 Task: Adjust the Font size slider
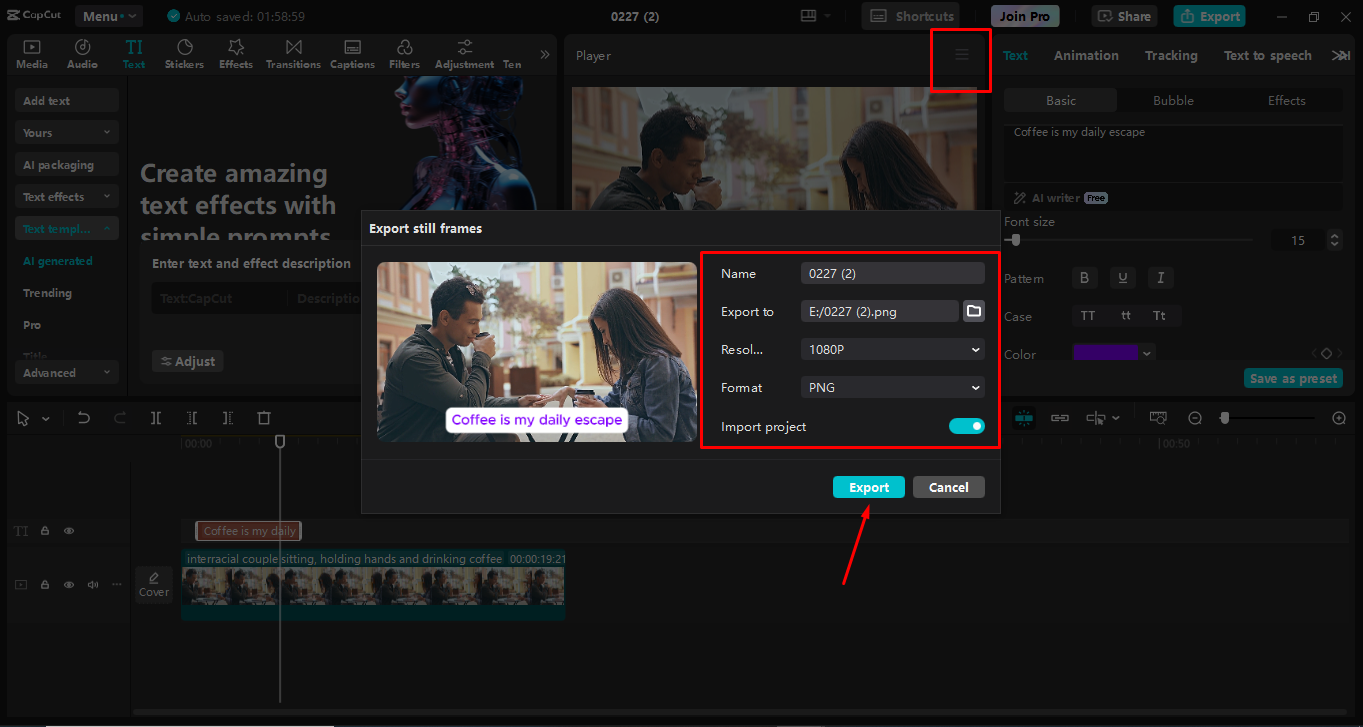coord(1013,240)
